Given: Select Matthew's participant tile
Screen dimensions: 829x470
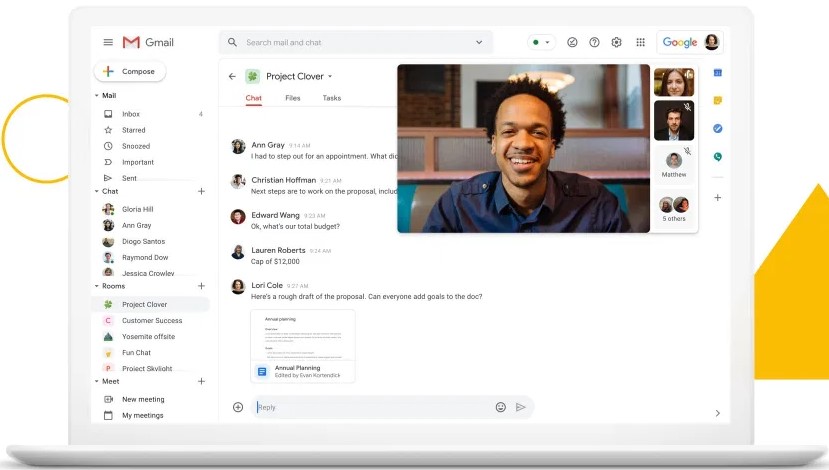Looking at the screenshot, I should (x=674, y=164).
